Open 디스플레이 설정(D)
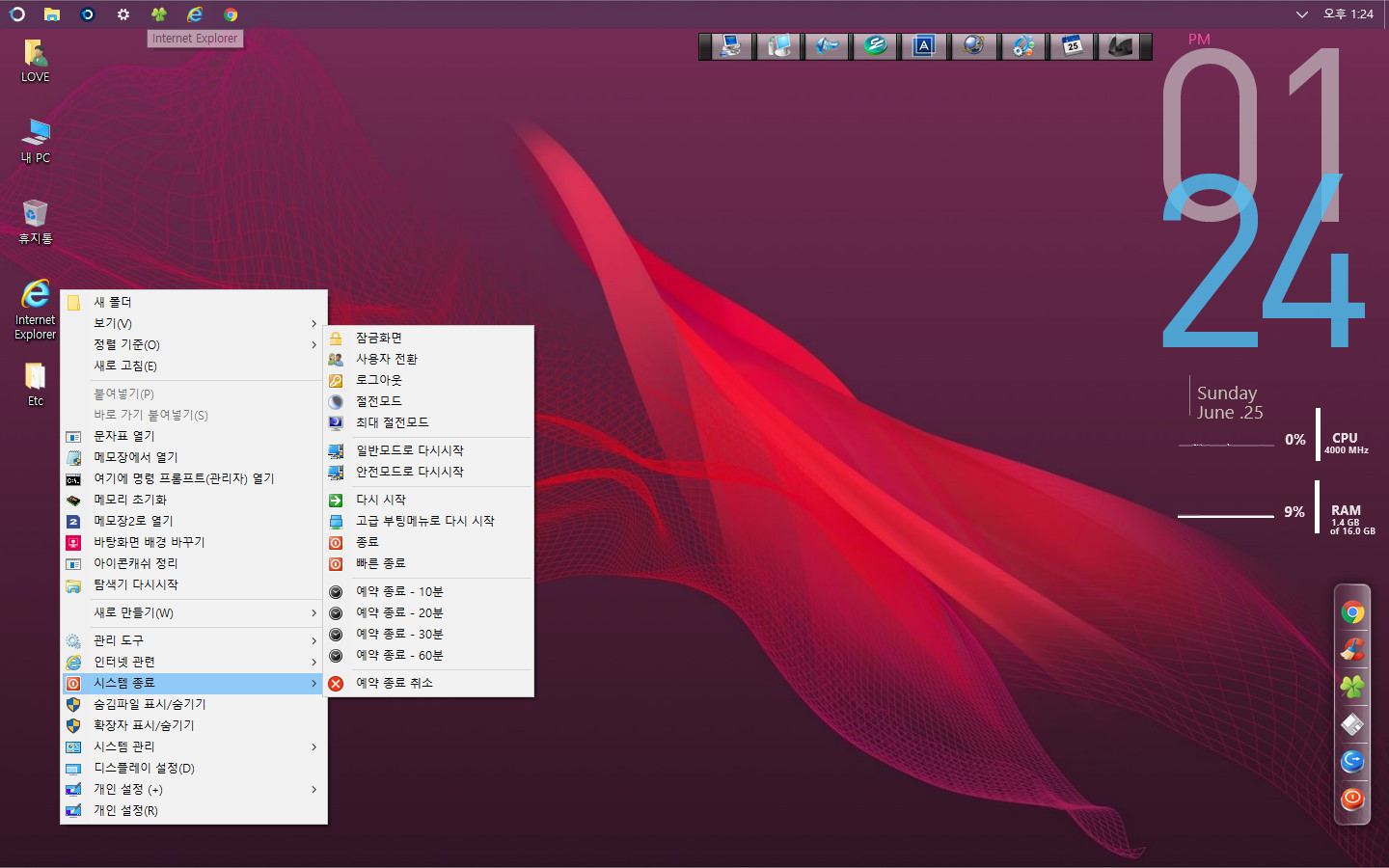1389x868 pixels. 193,768
